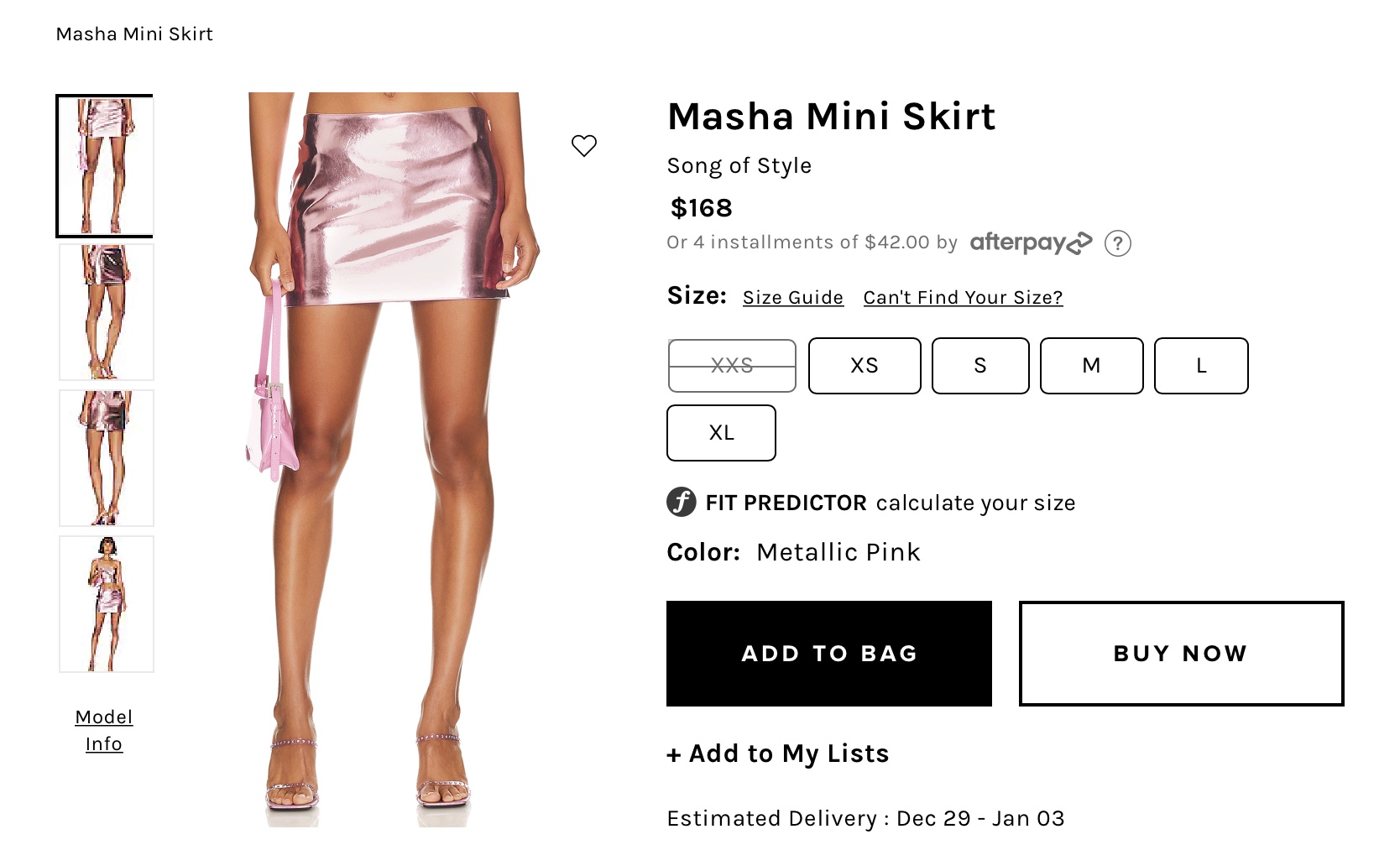Click the Afterpay question mark icon
This screenshot has width=1400, height=850.
click(1117, 243)
